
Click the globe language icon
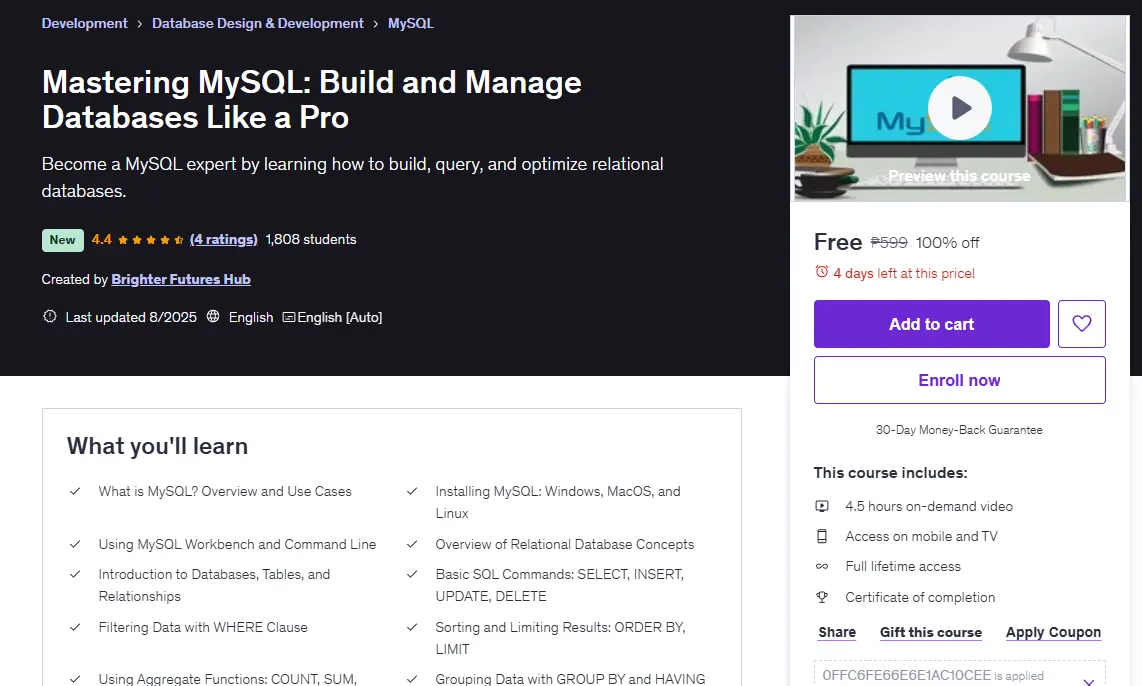[x=213, y=317]
